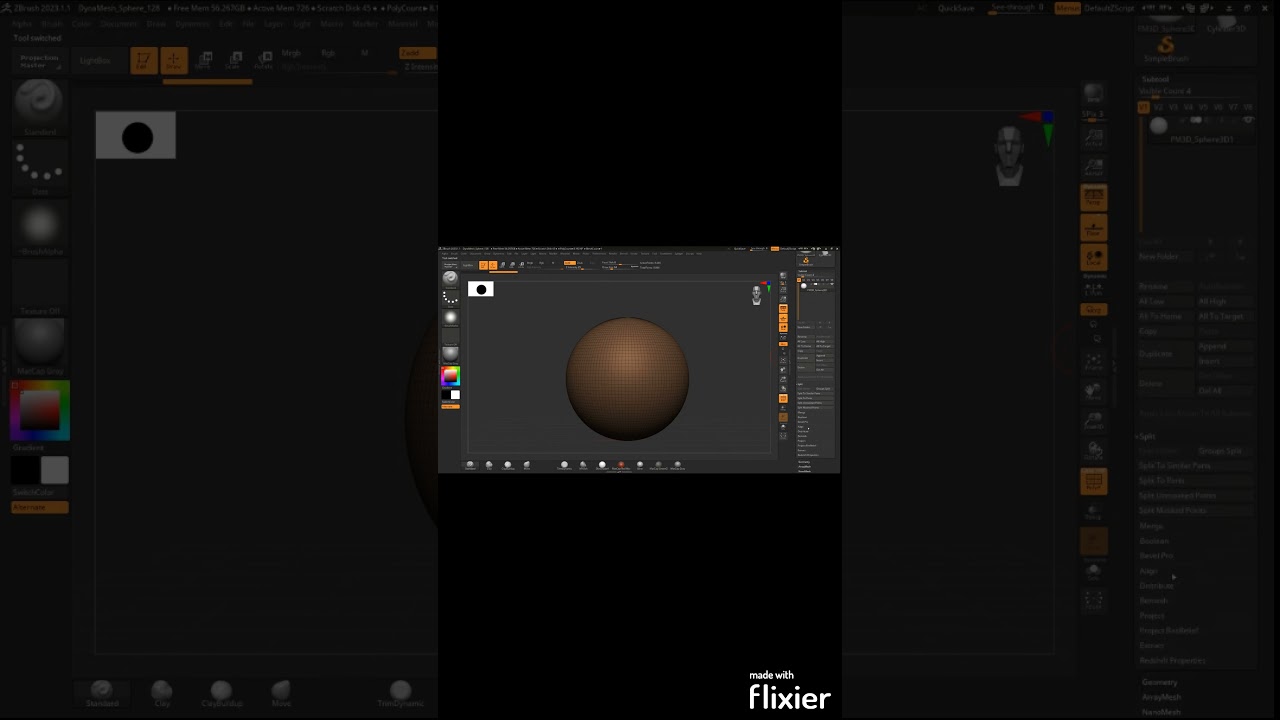This screenshot has height=720, width=1280.
Task: Toggle Persp perspective button in center right shelf
Action: point(783,308)
